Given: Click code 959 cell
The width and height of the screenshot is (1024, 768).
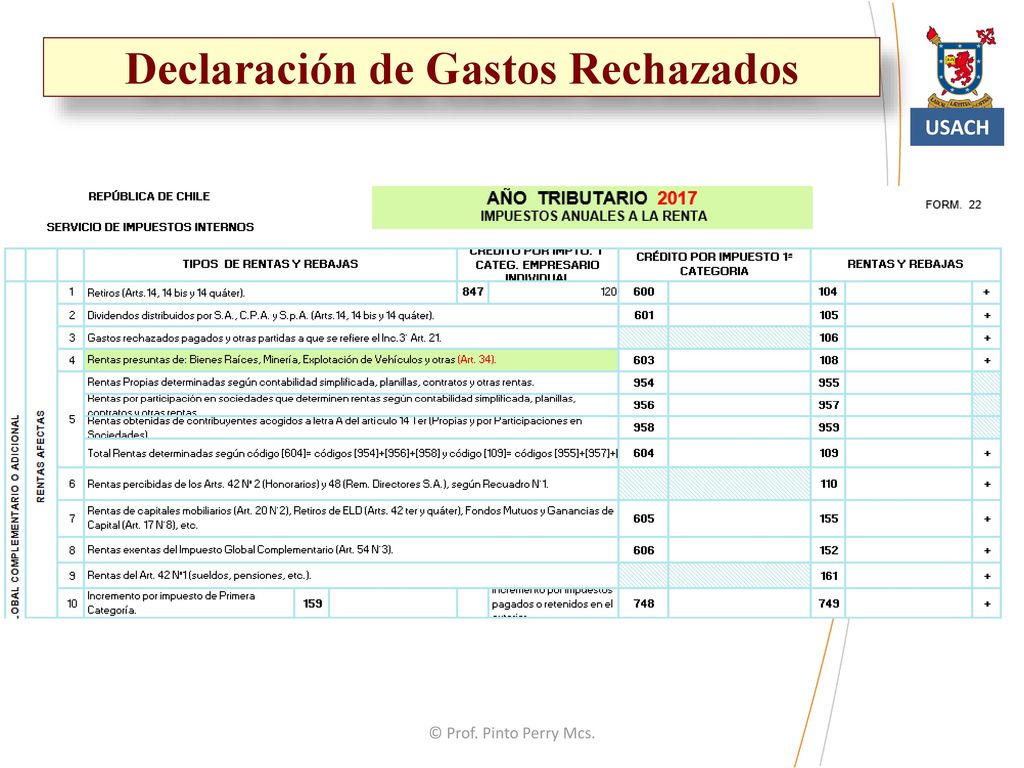Looking at the screenshot, I should [x=828, y=427].
